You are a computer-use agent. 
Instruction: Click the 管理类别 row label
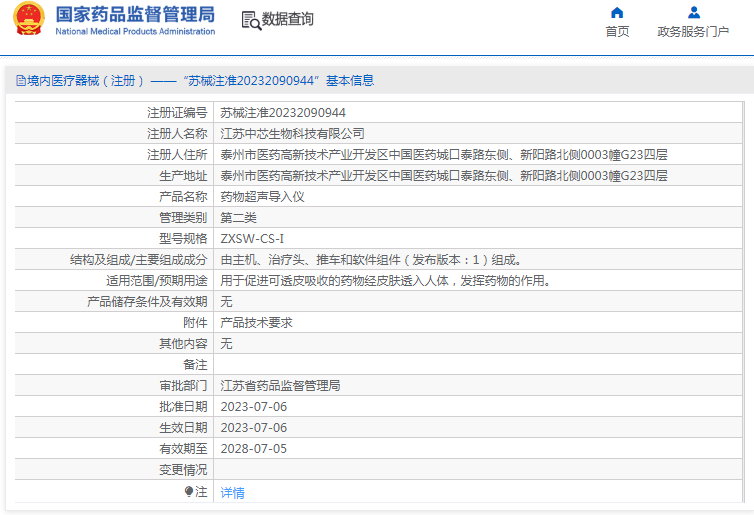(183, 218)
